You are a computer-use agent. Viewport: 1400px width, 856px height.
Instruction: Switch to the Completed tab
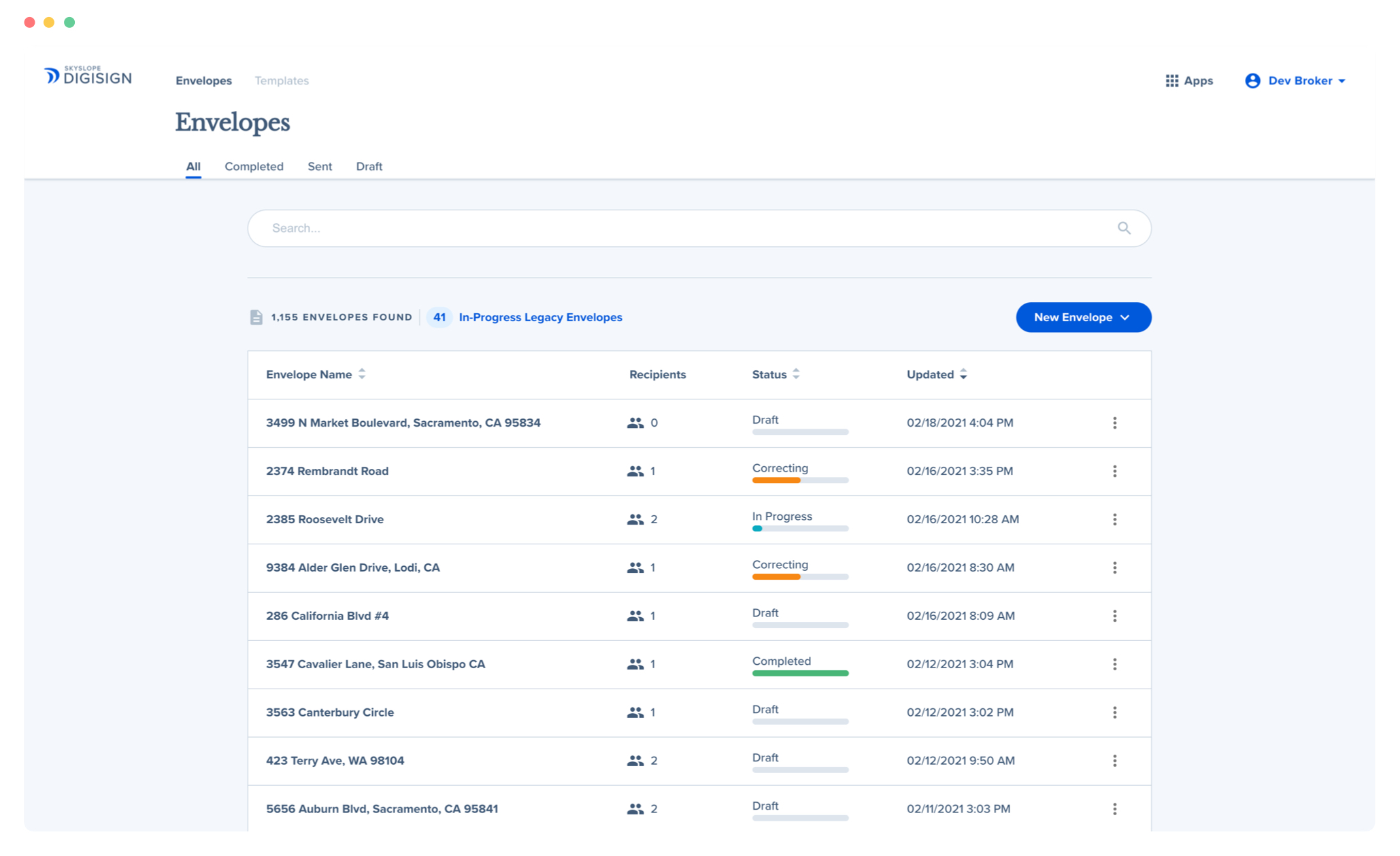pyautogui.click(x=254, y=167)
